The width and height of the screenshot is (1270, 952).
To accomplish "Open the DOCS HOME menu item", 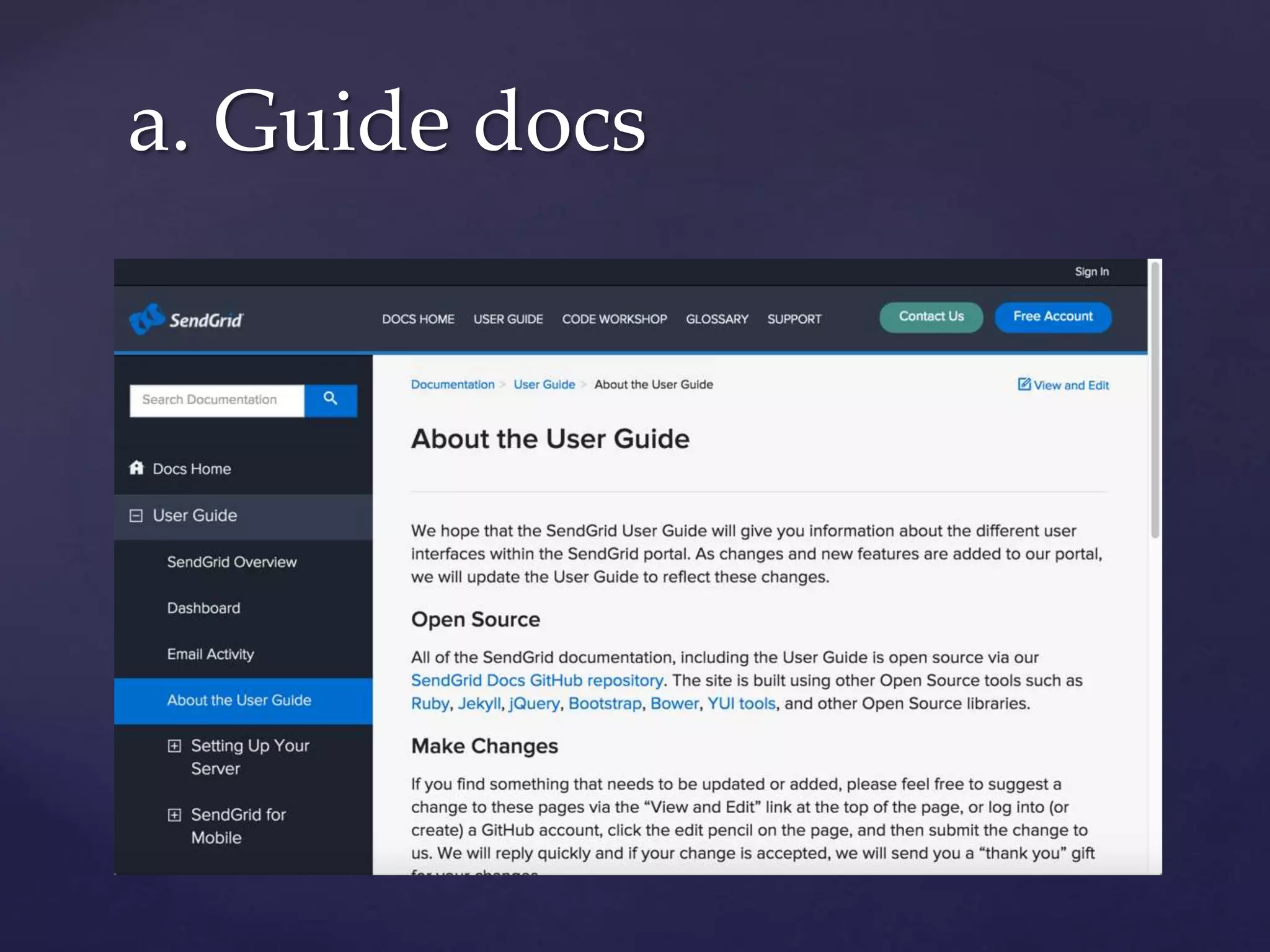I will click(x=418, y=319).
